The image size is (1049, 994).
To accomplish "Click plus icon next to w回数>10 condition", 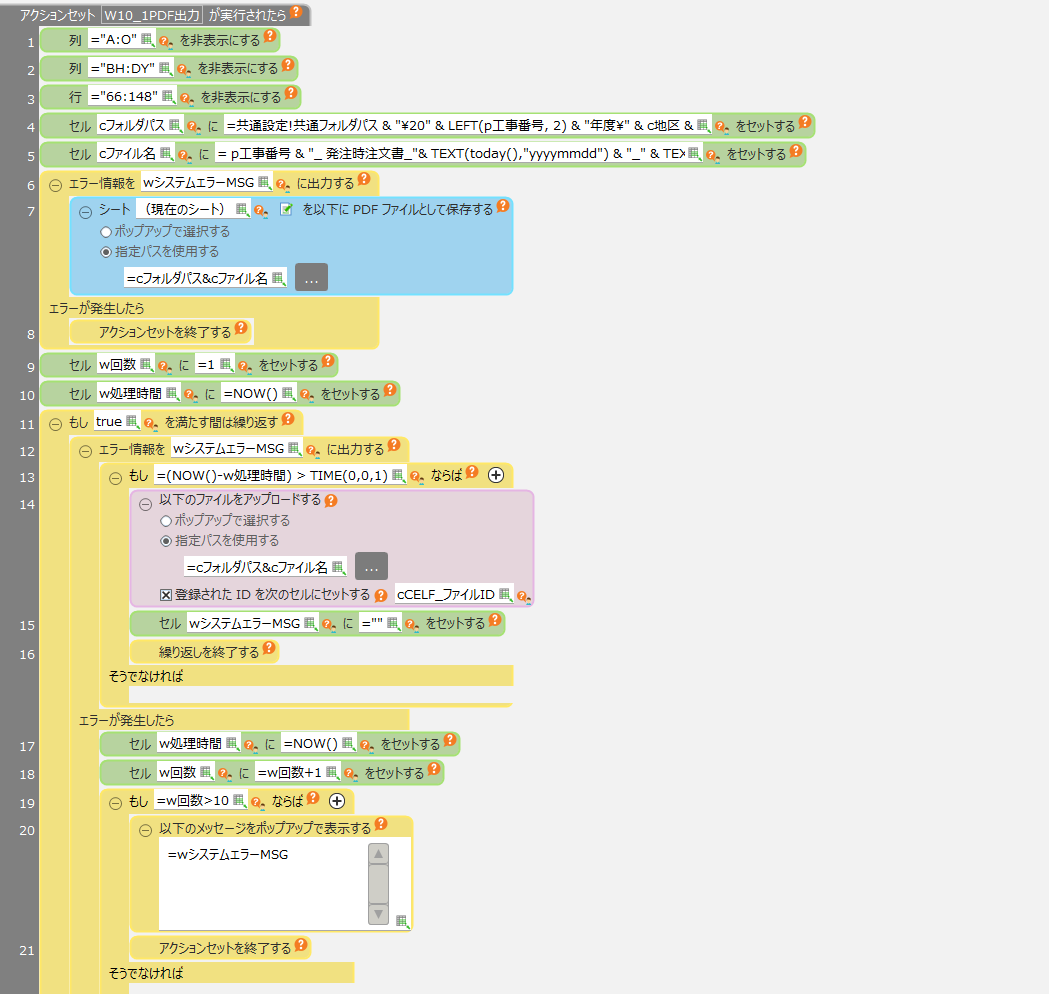I will [x=337, y=801].
